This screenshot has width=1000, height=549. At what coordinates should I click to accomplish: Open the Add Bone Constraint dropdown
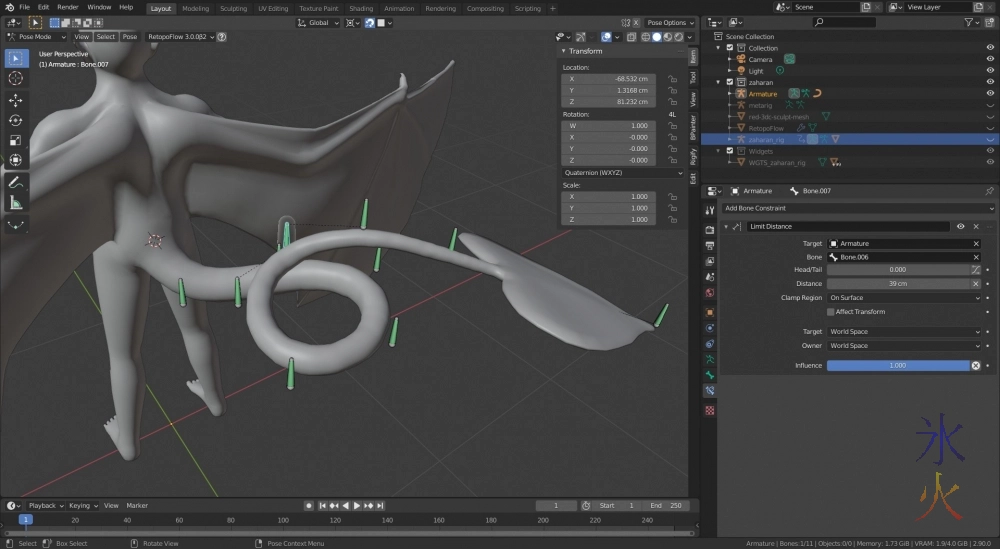[x=850, y=208]
